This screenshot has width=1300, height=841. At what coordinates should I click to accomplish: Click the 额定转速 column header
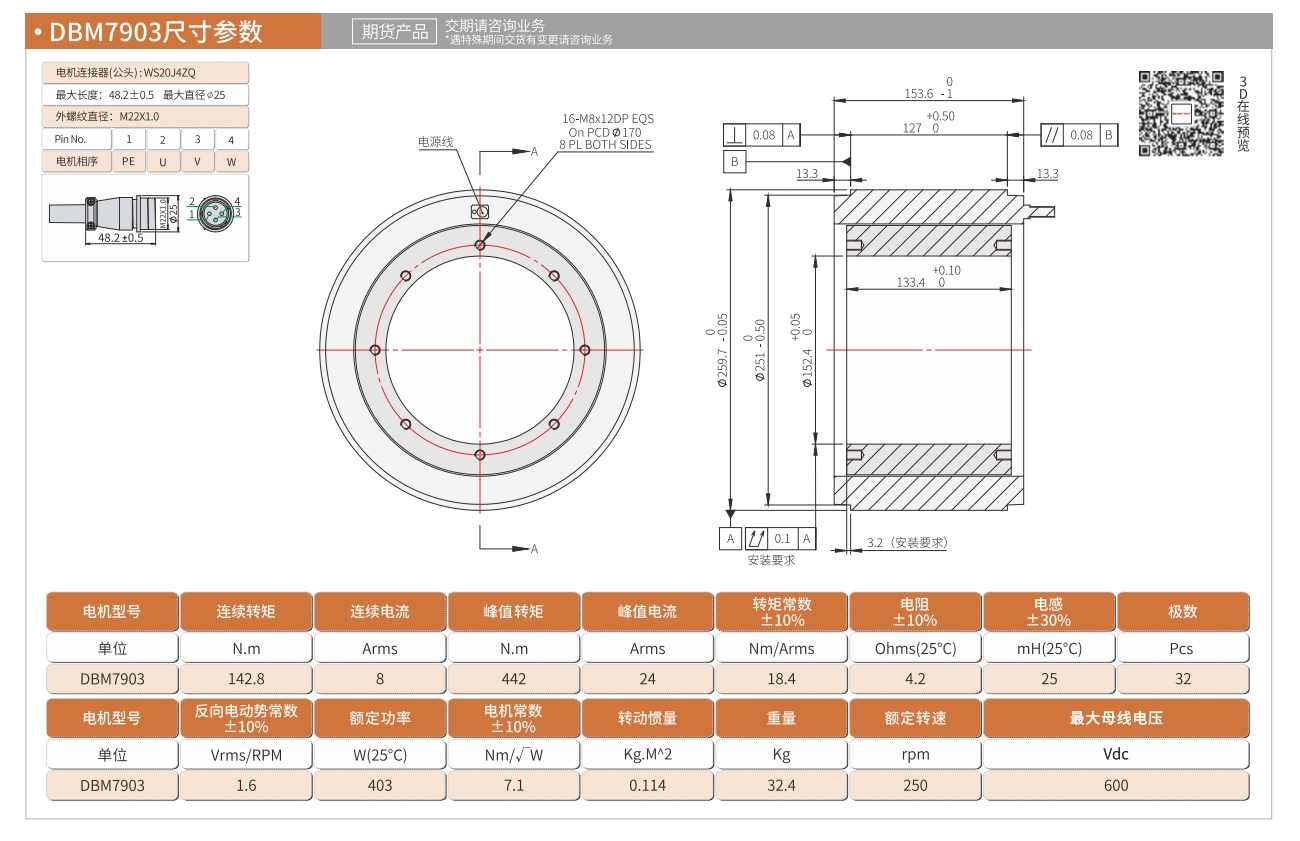coord(916,718)
